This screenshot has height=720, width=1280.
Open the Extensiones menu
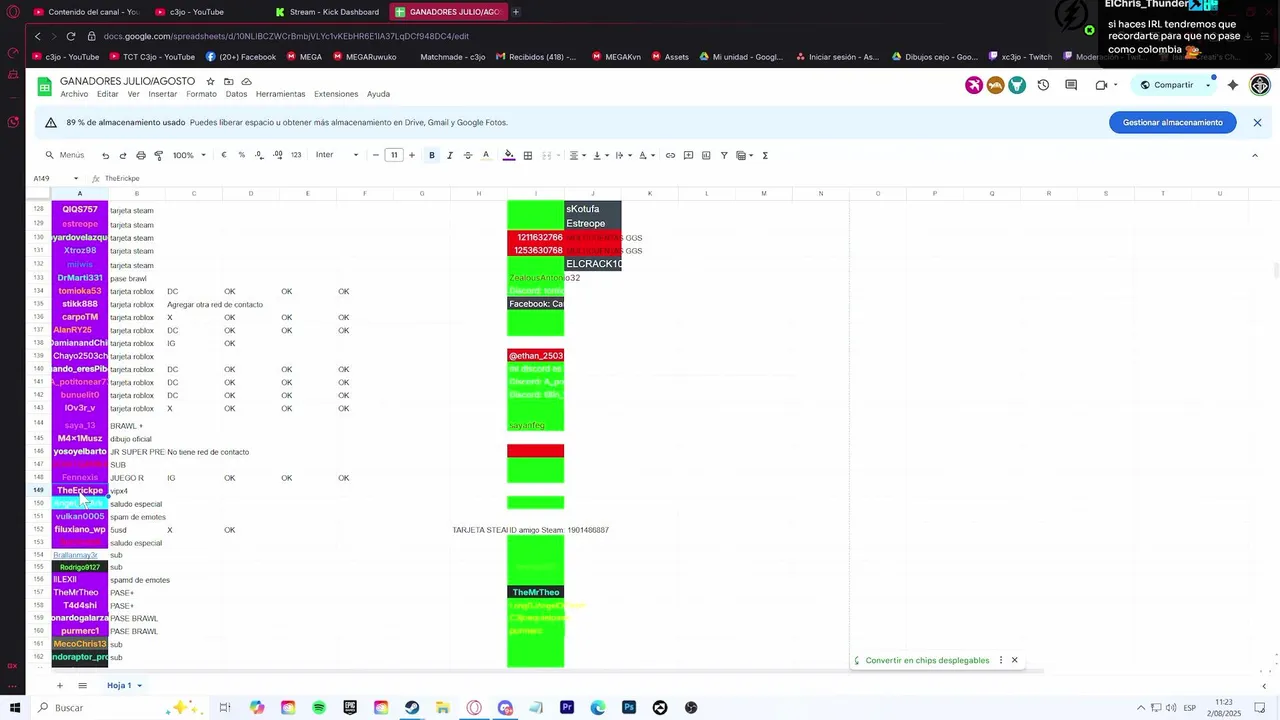[x=336, y=94]
